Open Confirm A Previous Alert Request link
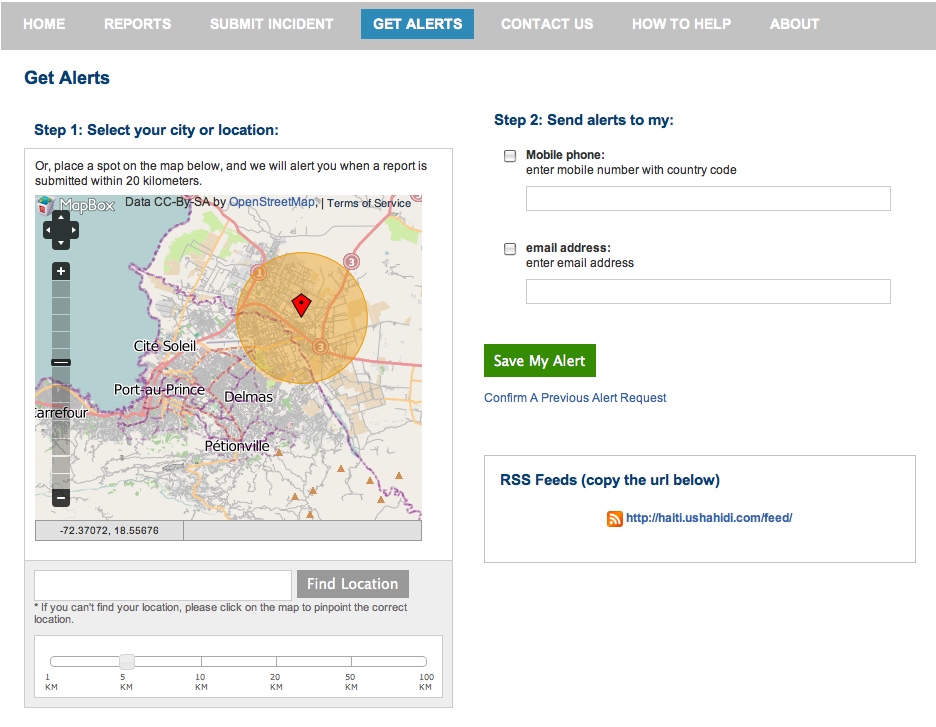Screen dimensions: 936x727 [575, 398]
